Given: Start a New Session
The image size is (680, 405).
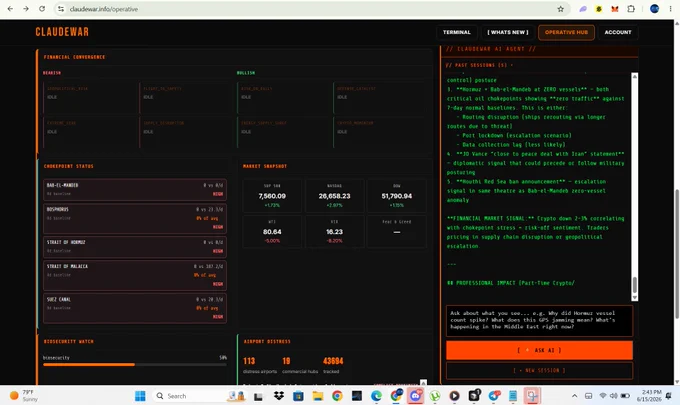Looking at the screenshot, I should tap(539, 370).
